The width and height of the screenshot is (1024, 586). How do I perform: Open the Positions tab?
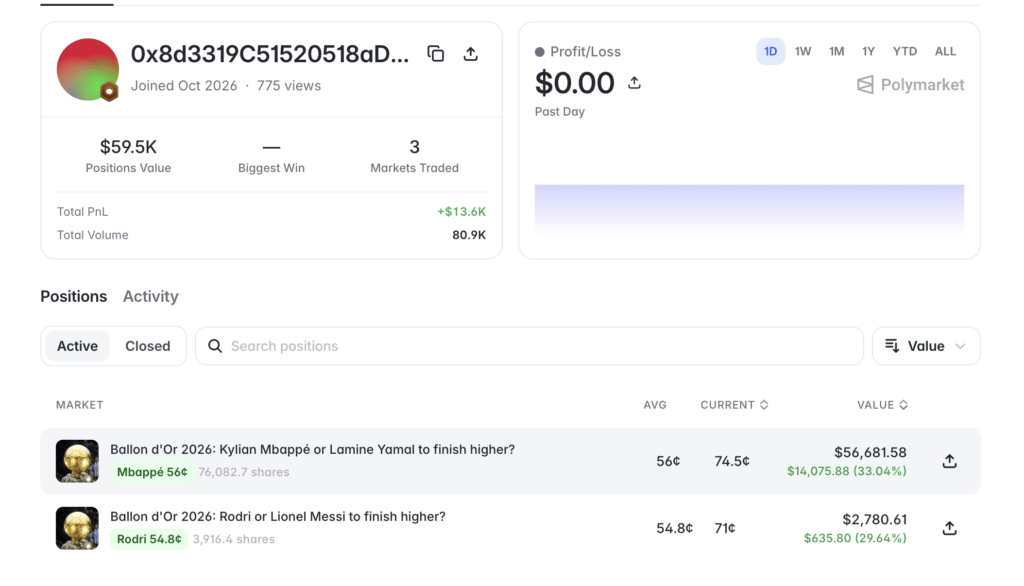click(74, 297)
